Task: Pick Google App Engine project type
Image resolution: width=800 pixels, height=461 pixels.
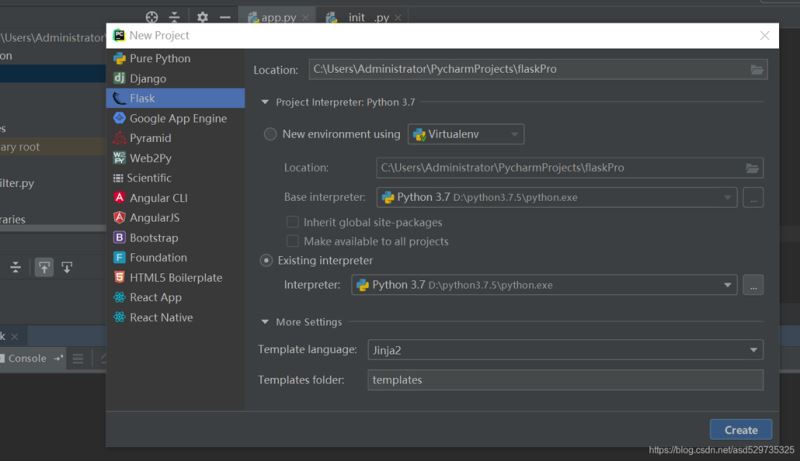Action: [x=175, y=118]
